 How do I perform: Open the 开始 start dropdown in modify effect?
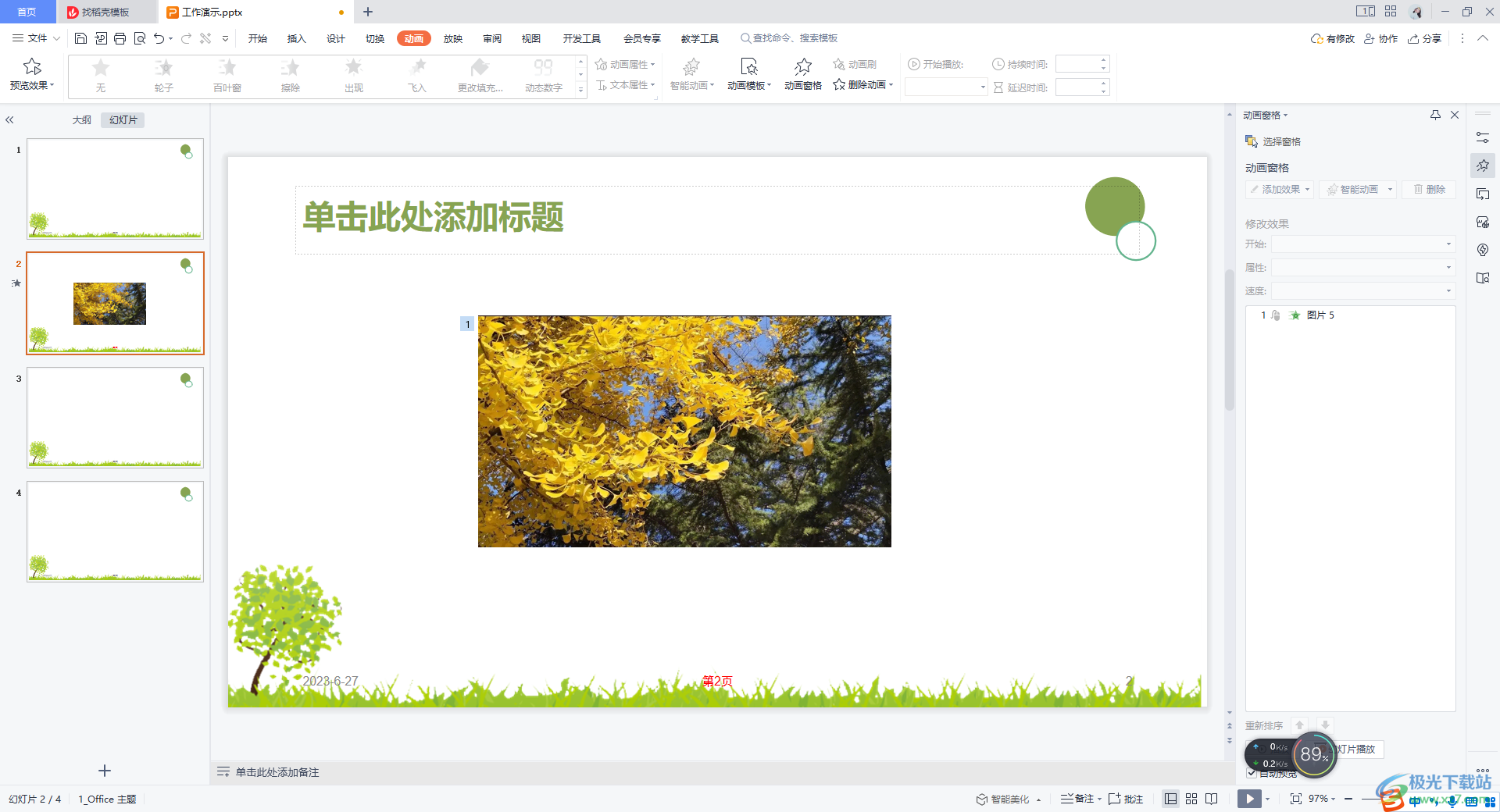pos(1362,244)
